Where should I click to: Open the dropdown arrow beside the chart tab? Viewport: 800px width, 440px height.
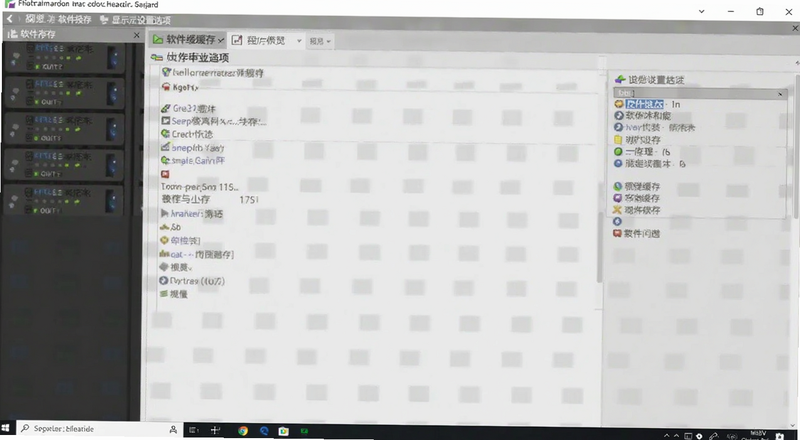[299, 41]
